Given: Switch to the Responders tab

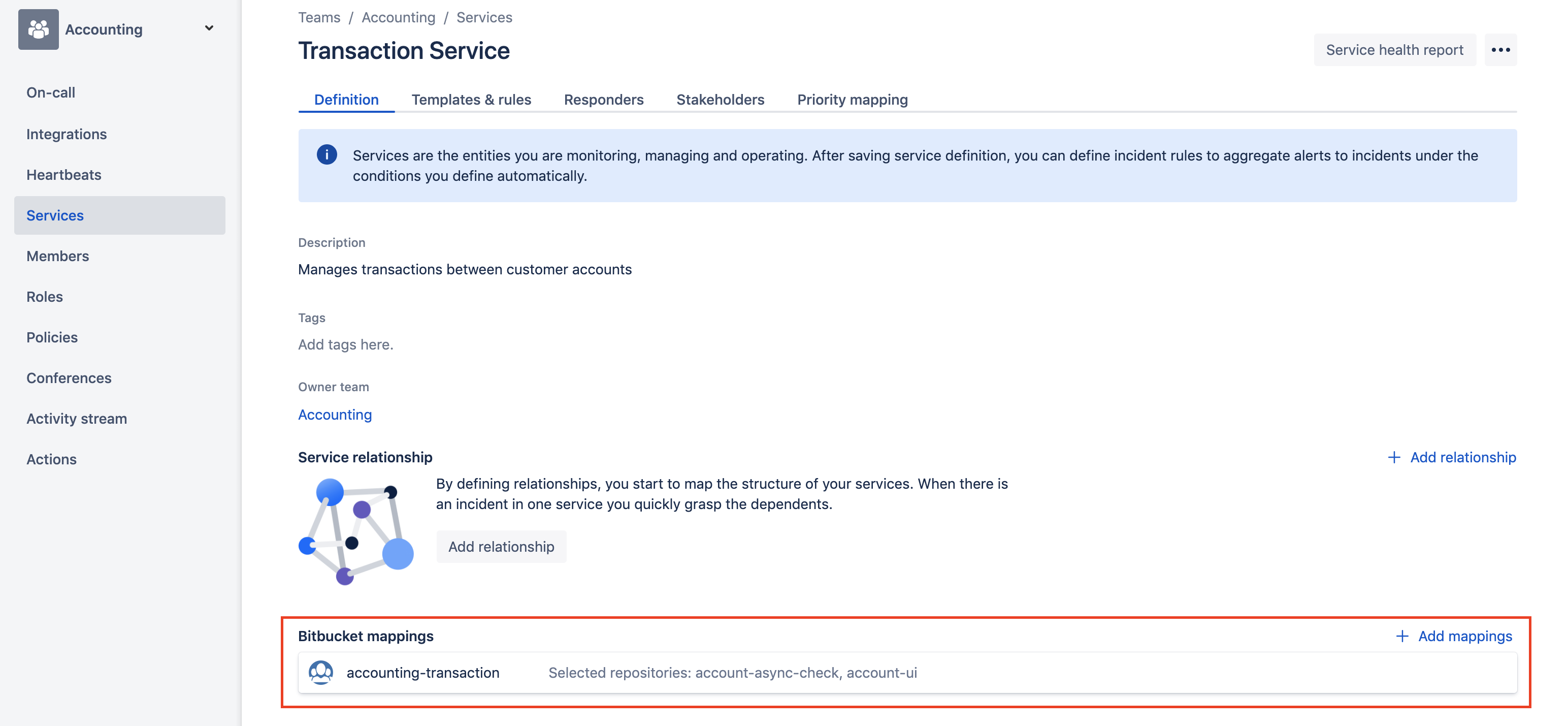Looking at the screenshot, I should (x=603, y=99).
